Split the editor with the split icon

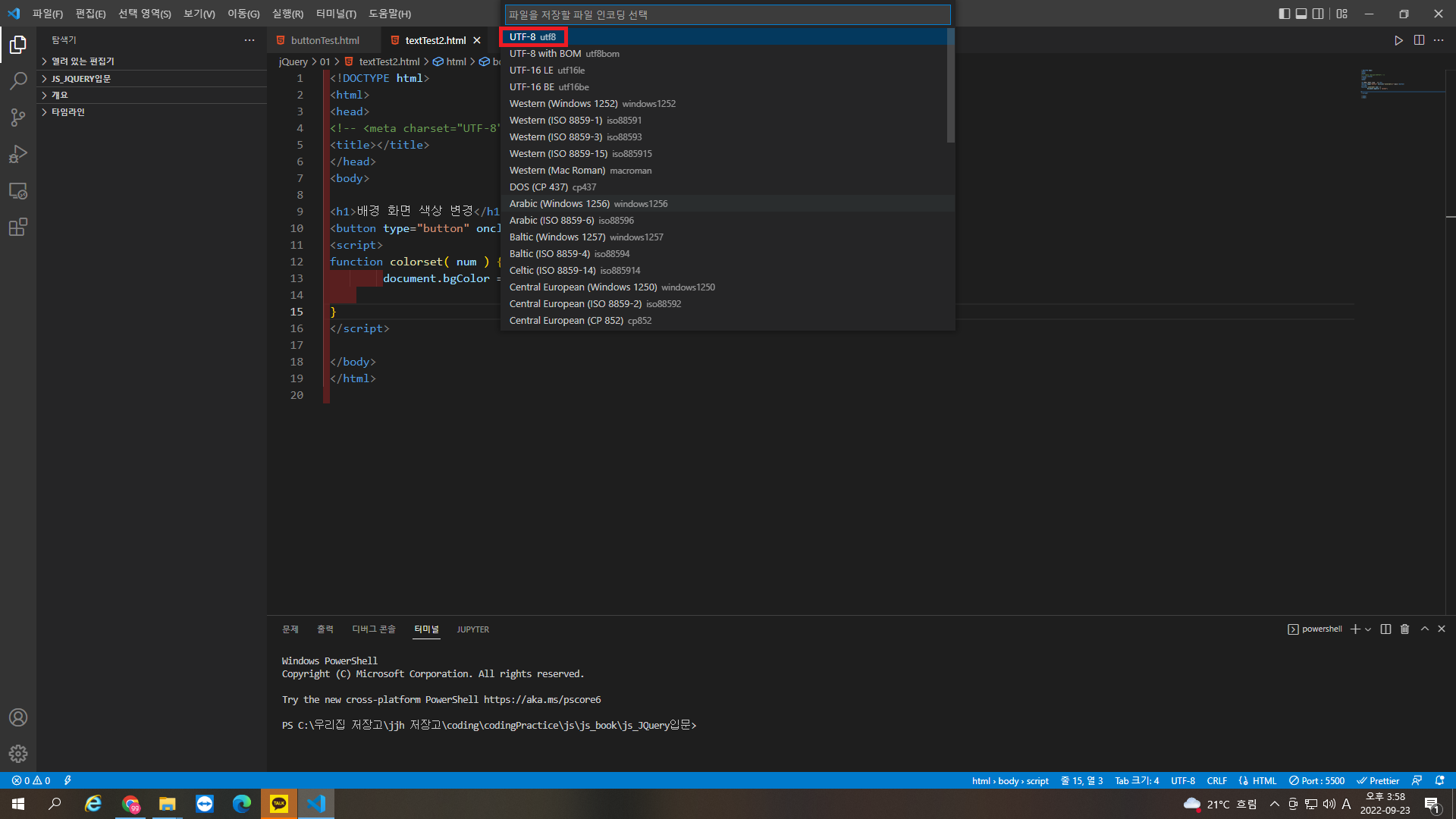(x=1420, y=40)
